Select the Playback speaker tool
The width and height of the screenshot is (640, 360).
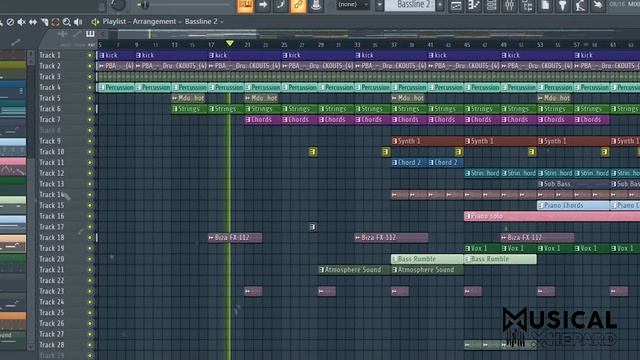pos(78,22)
